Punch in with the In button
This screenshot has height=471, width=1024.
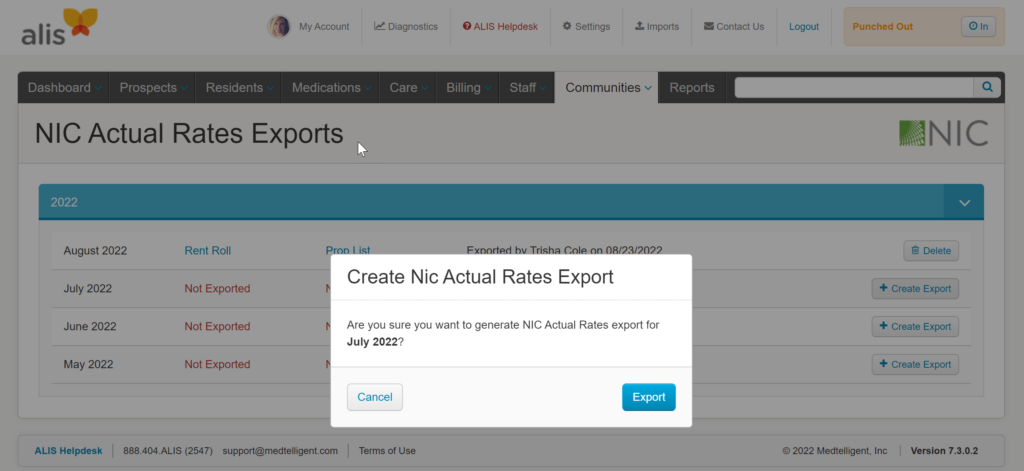click(977, 27)
